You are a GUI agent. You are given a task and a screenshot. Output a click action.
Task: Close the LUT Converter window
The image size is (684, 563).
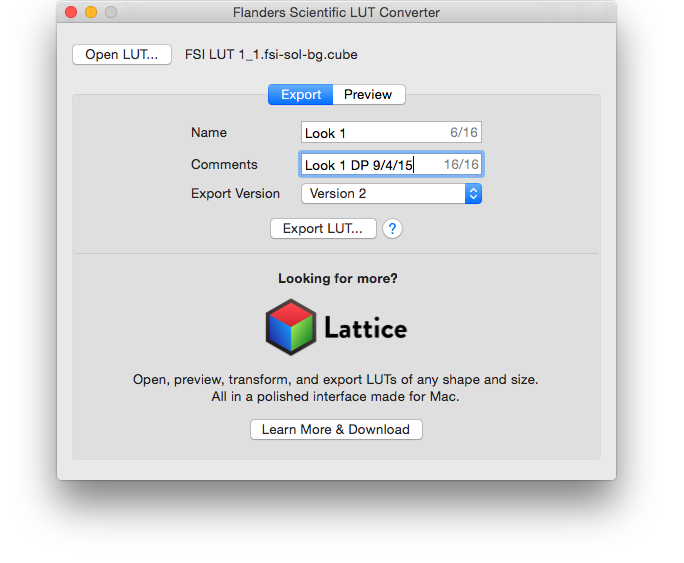71,12
